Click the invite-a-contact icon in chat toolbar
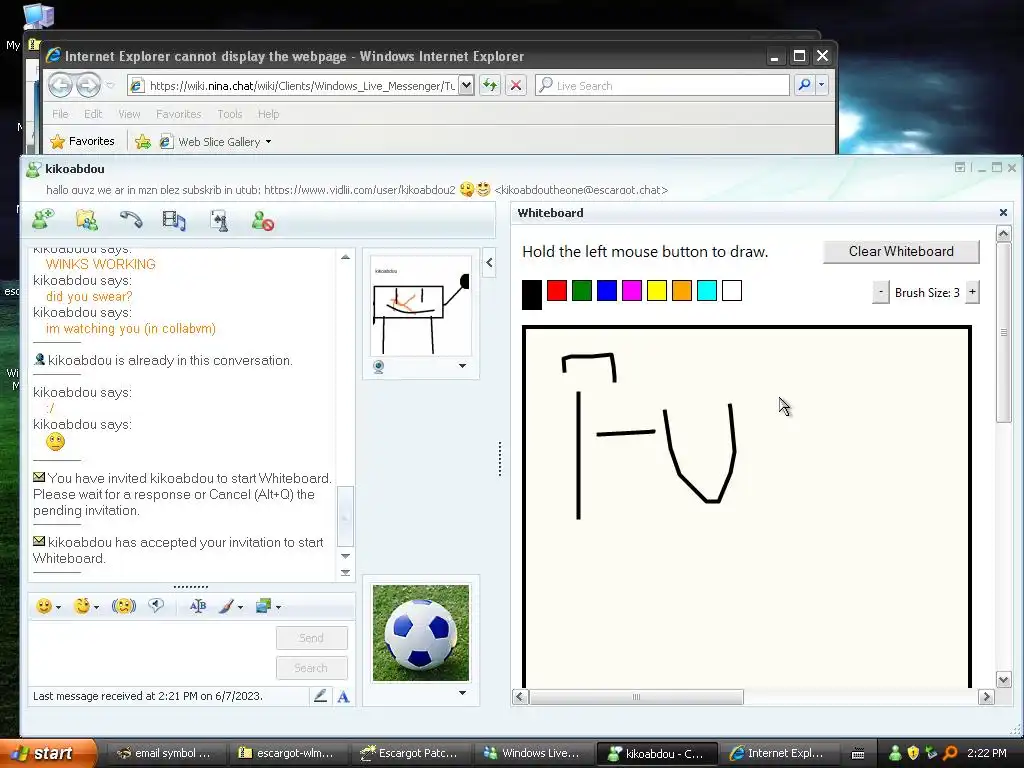This screenshot has width=1024, height=768. click(x=44, y=220)
